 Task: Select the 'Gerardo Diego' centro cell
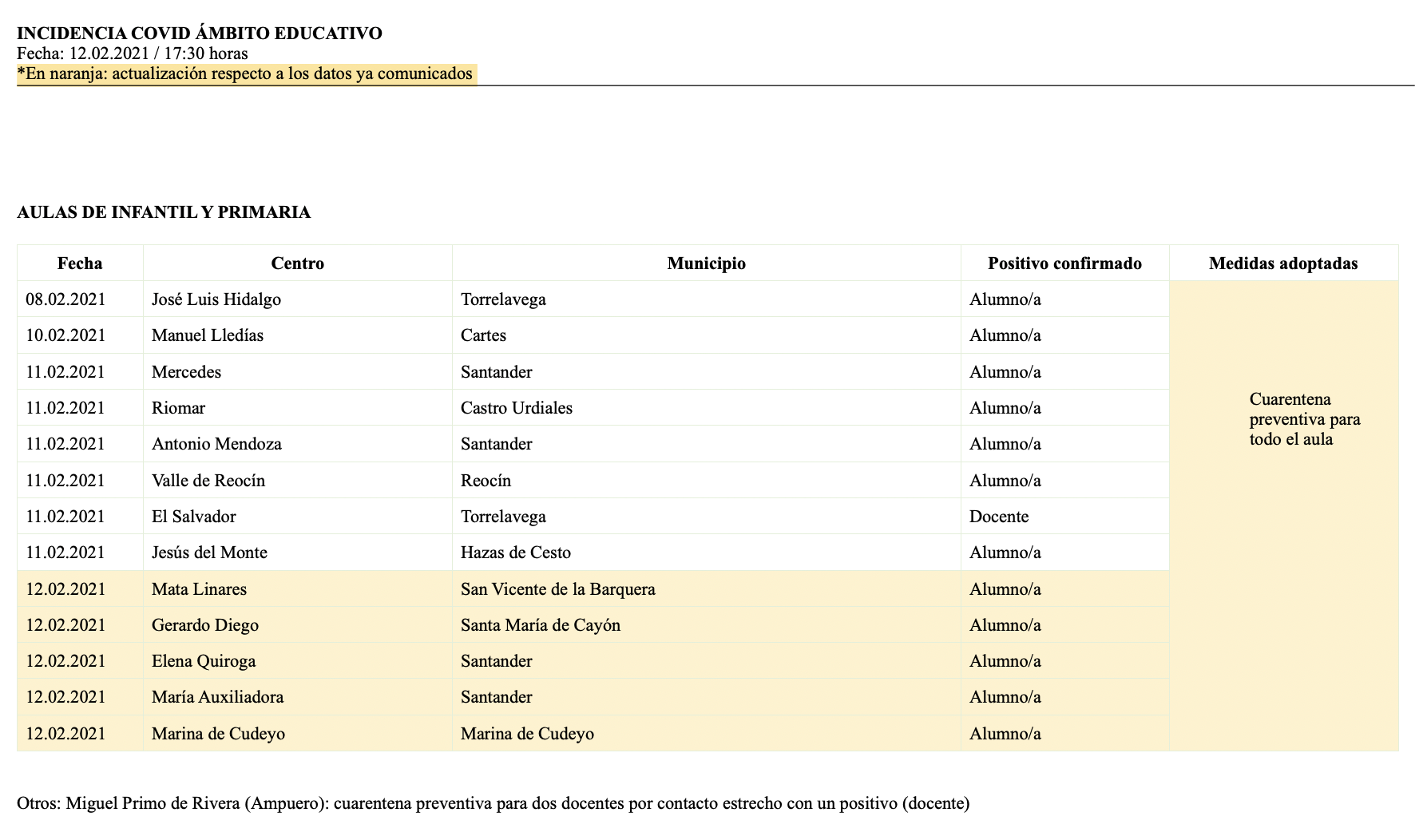205,625
